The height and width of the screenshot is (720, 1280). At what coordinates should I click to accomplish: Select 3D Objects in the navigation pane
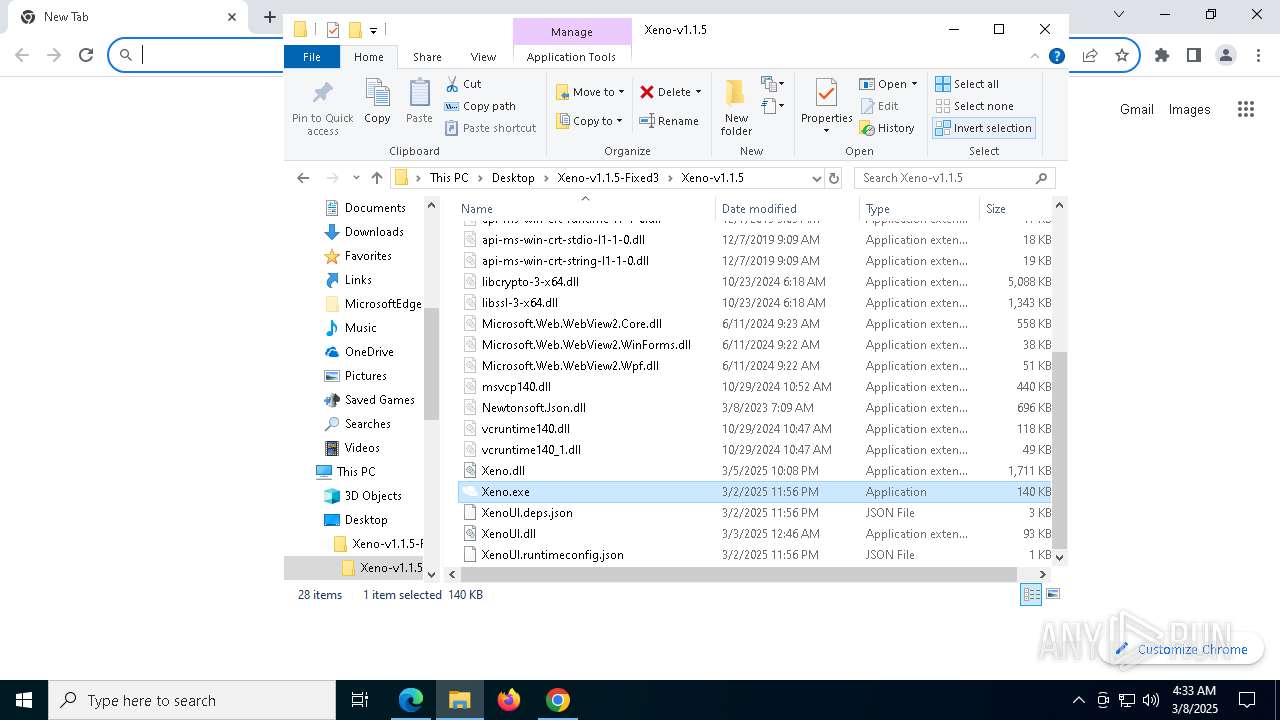[373, 496]
